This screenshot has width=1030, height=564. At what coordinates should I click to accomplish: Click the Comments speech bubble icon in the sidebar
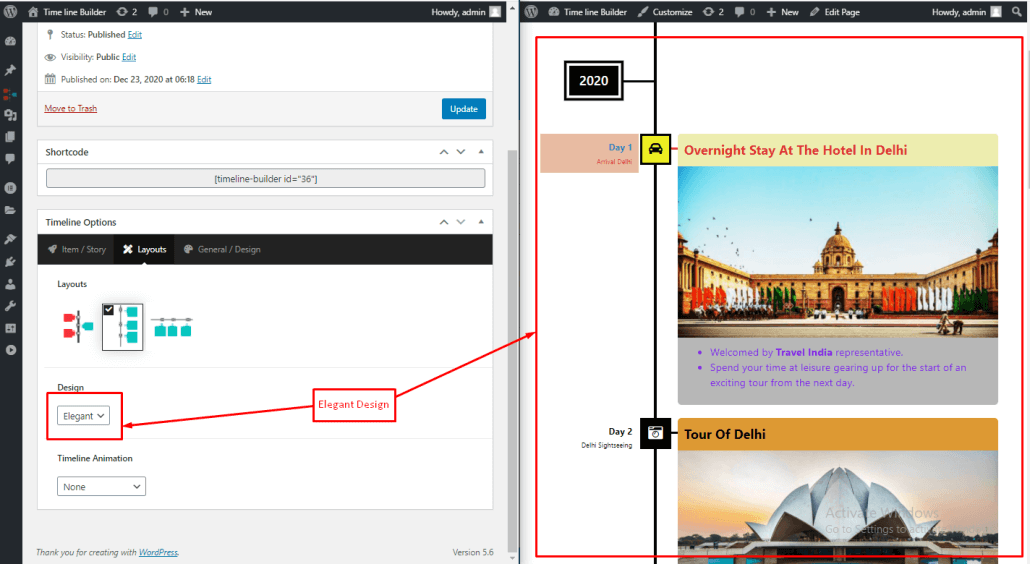(10, 158)
